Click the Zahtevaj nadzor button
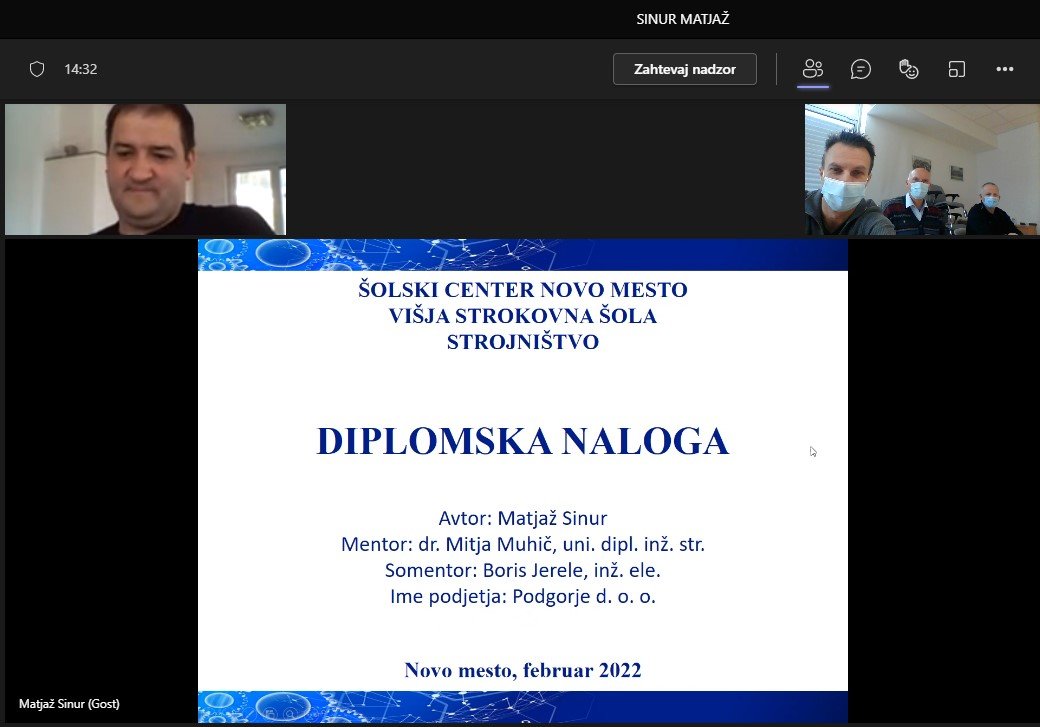Screen dimensions: 1040x727 684,69
